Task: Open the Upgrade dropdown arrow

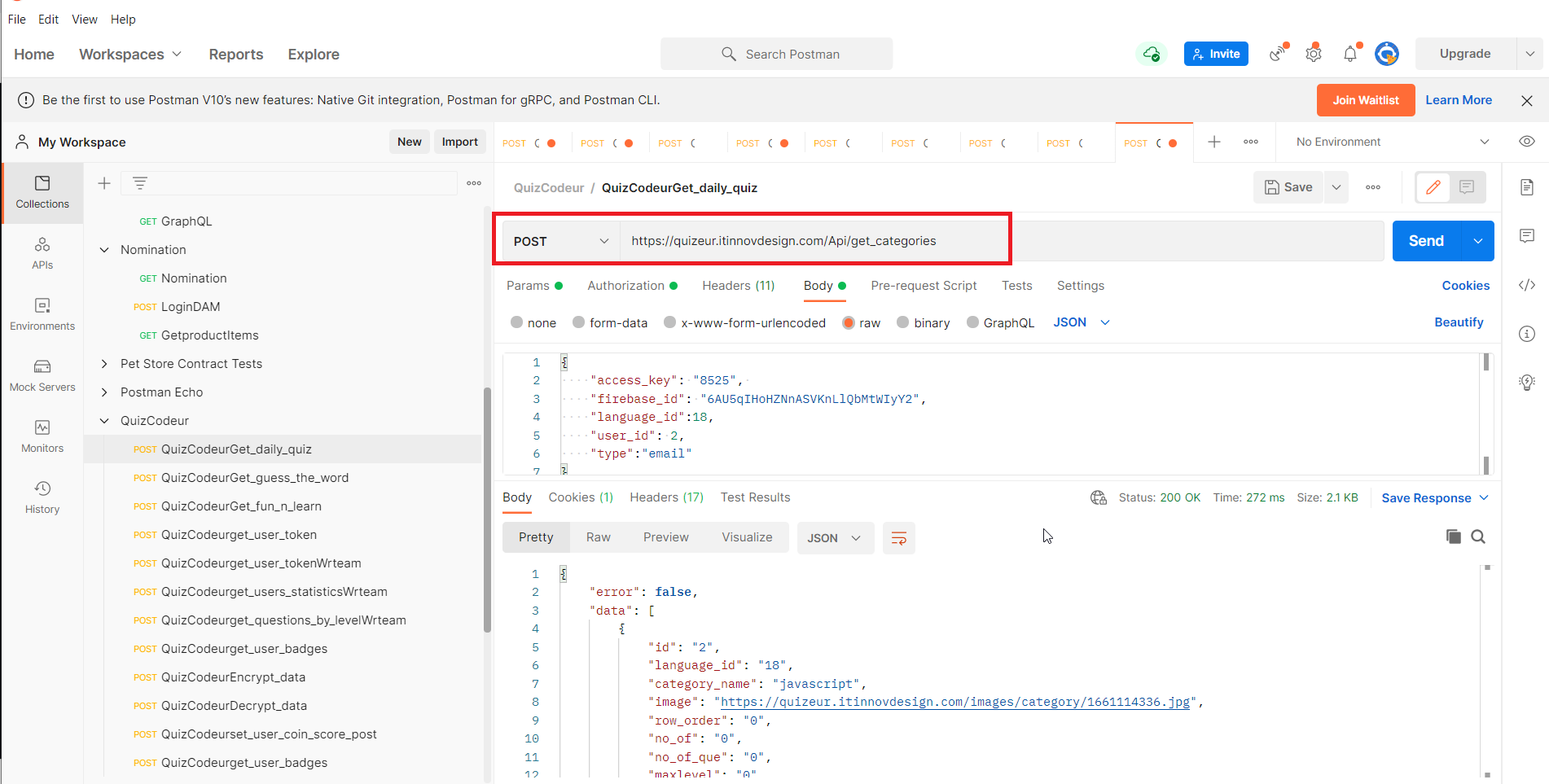Action: click(1530, 54)
